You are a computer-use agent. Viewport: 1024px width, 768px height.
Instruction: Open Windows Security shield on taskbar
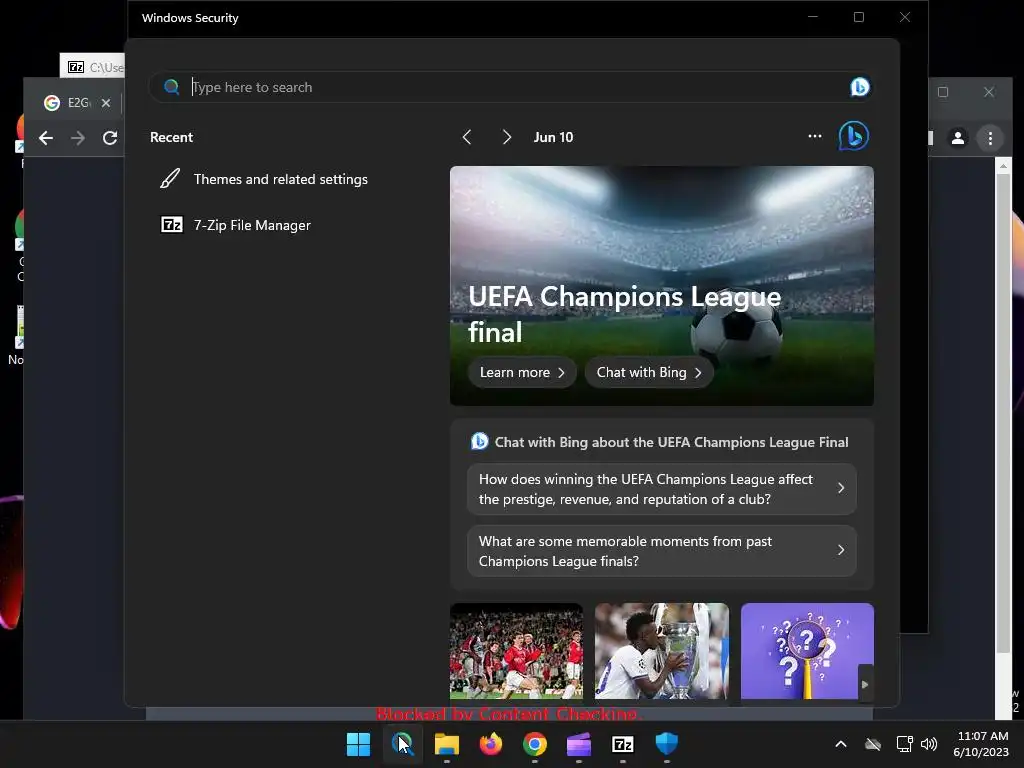(x=667, y=744)
